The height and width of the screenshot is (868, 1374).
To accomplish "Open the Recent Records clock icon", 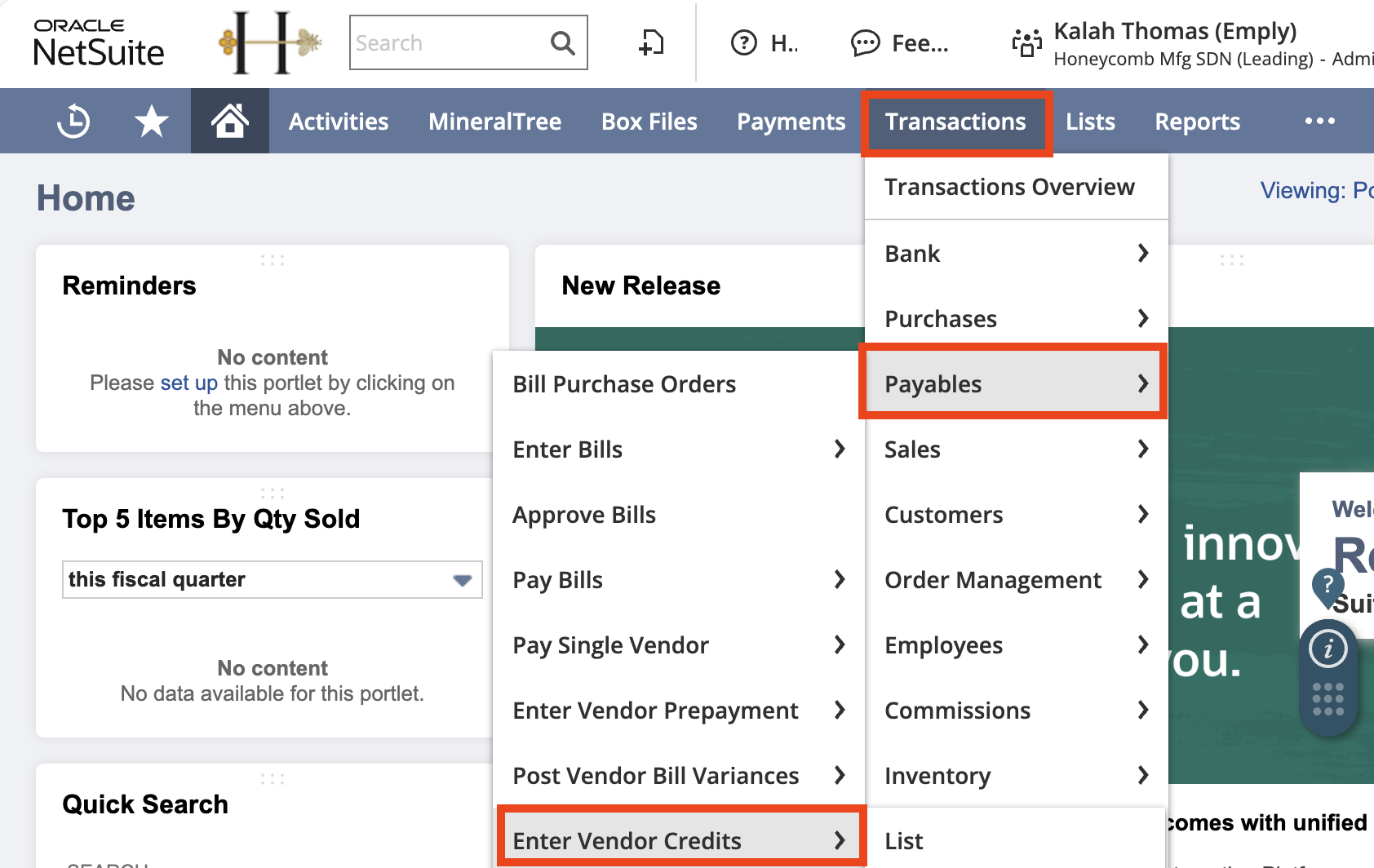I will tap(73, 121).
